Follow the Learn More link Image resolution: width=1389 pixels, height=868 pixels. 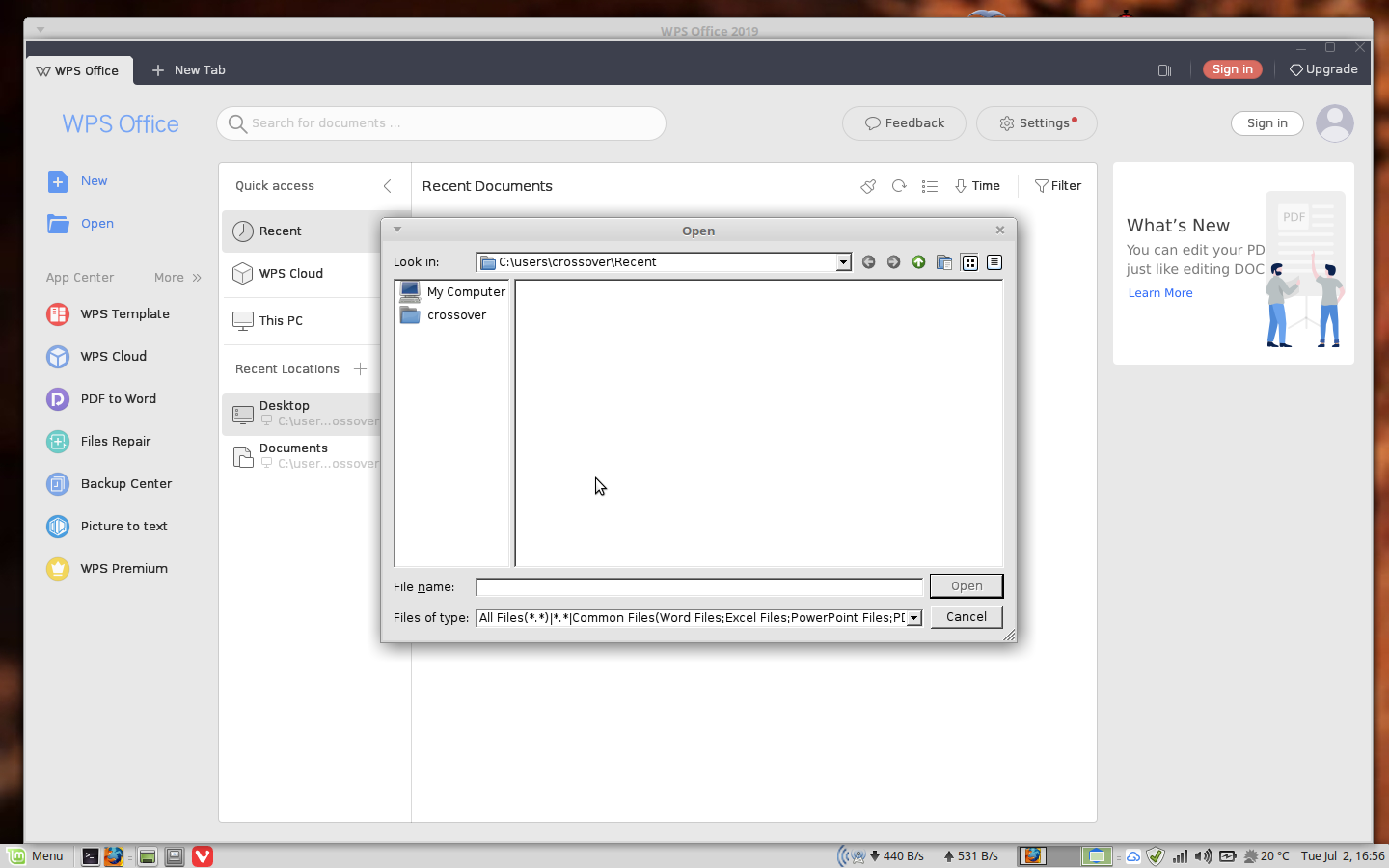(1159, 292)
